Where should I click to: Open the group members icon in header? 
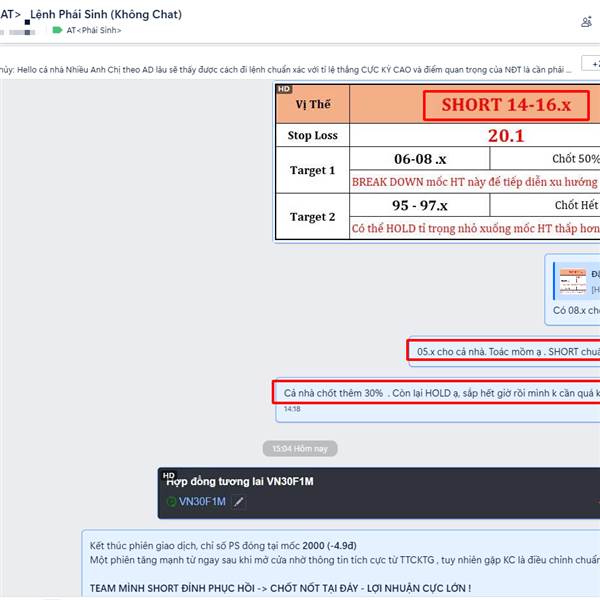(x=586, y=22)
